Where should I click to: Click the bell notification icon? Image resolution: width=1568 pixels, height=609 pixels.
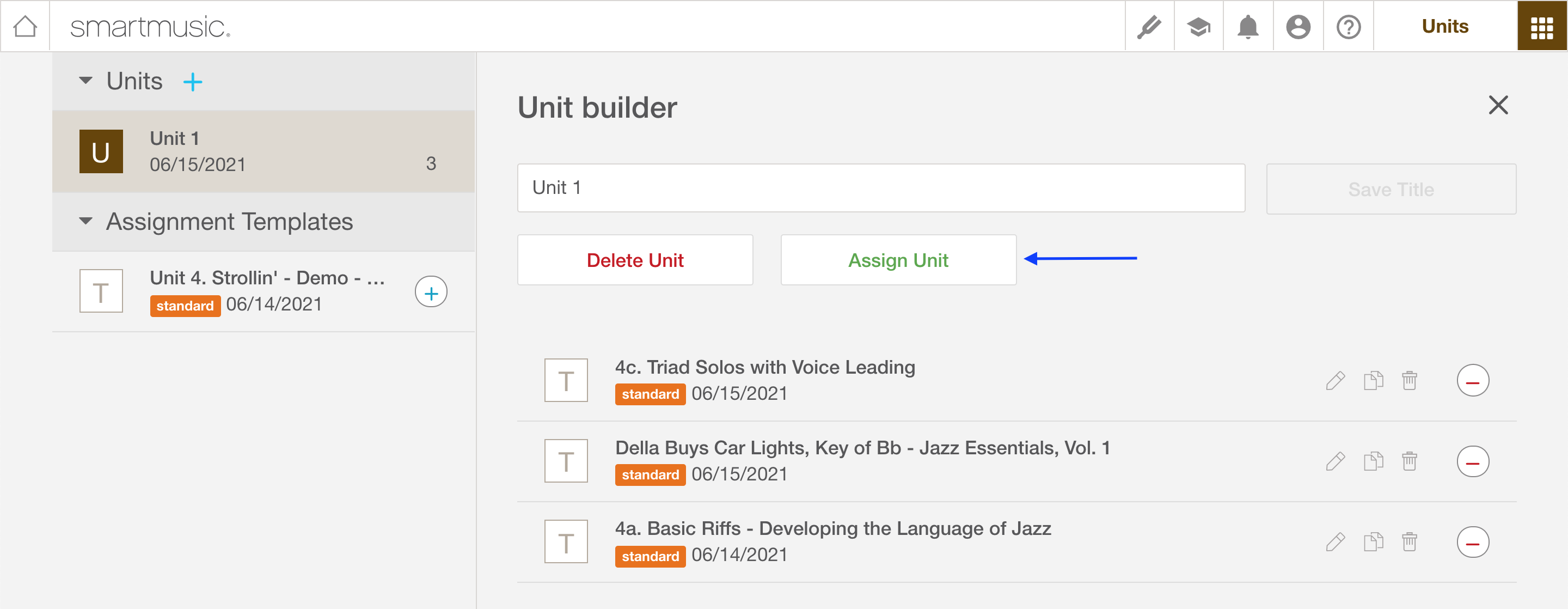(x=1248, y=27)
